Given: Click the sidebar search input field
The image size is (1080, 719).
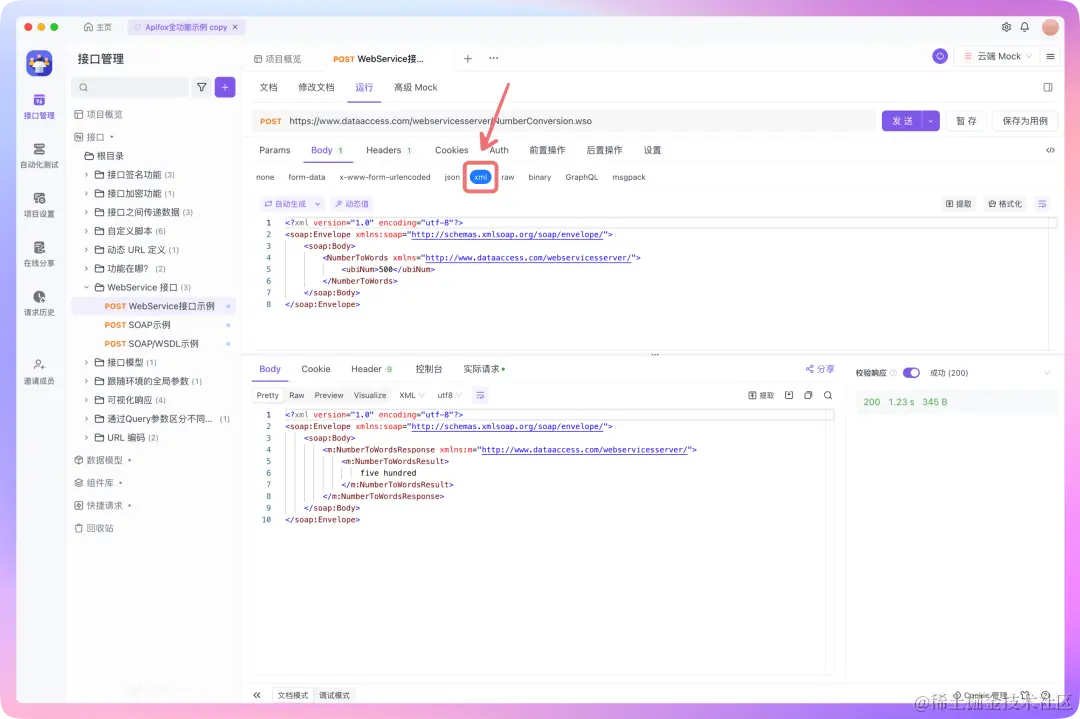Looking at the screenshot, I should [x=129, y=87].
